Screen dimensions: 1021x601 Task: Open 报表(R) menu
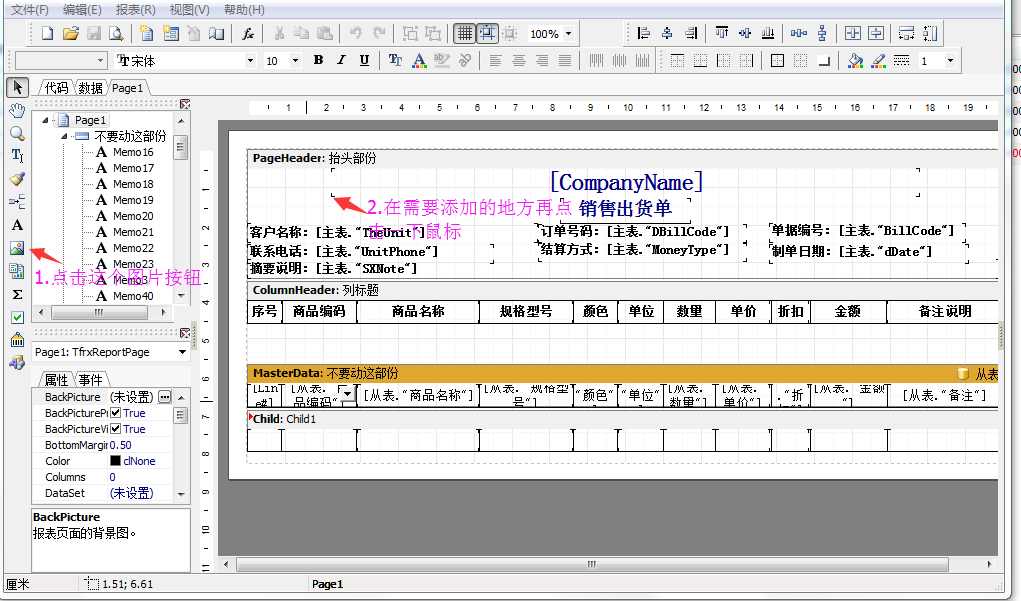[135, 9]
